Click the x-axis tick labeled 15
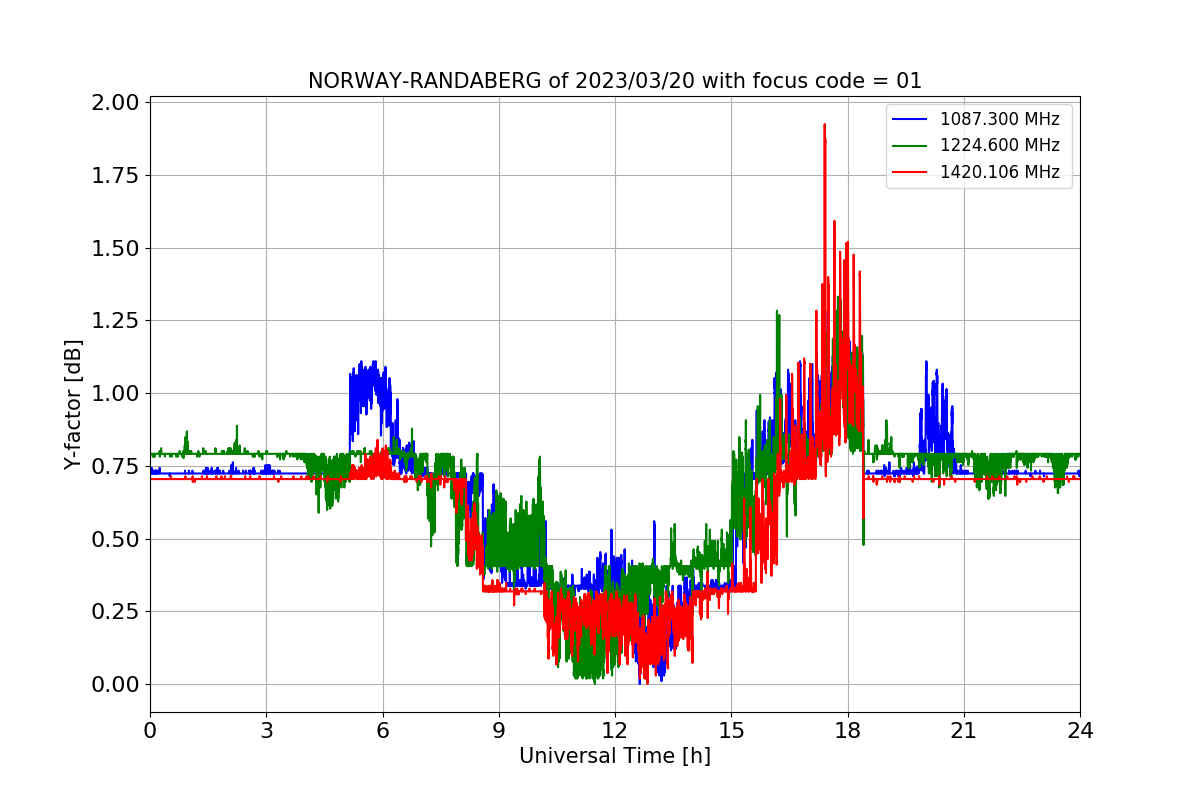The width and height of the screenshot is (1200, 800). [x=731, y=731]
